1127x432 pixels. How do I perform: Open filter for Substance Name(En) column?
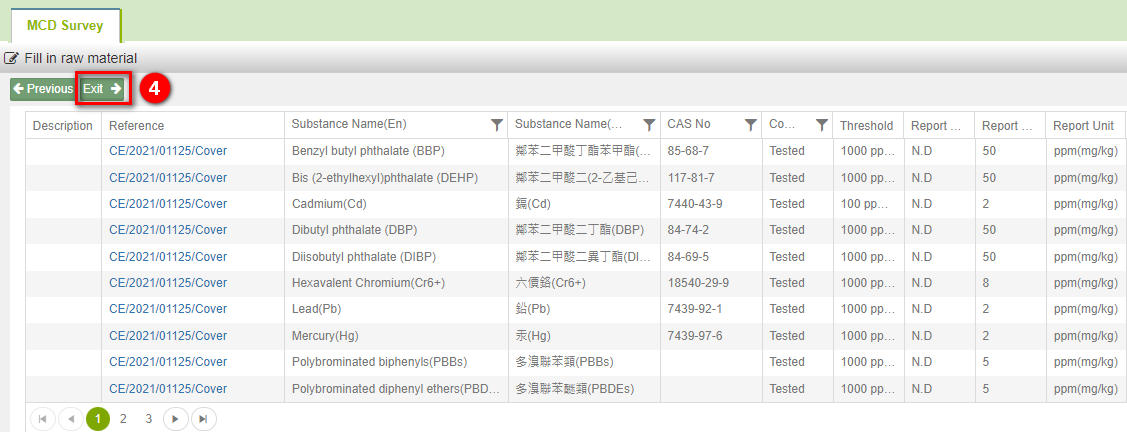(x=496, y=125)
